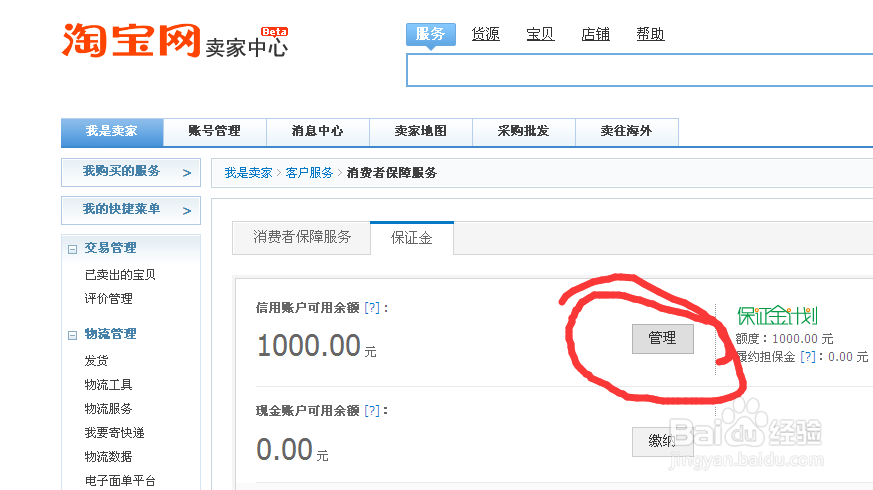Select the 宝贝 search tab

540,34
